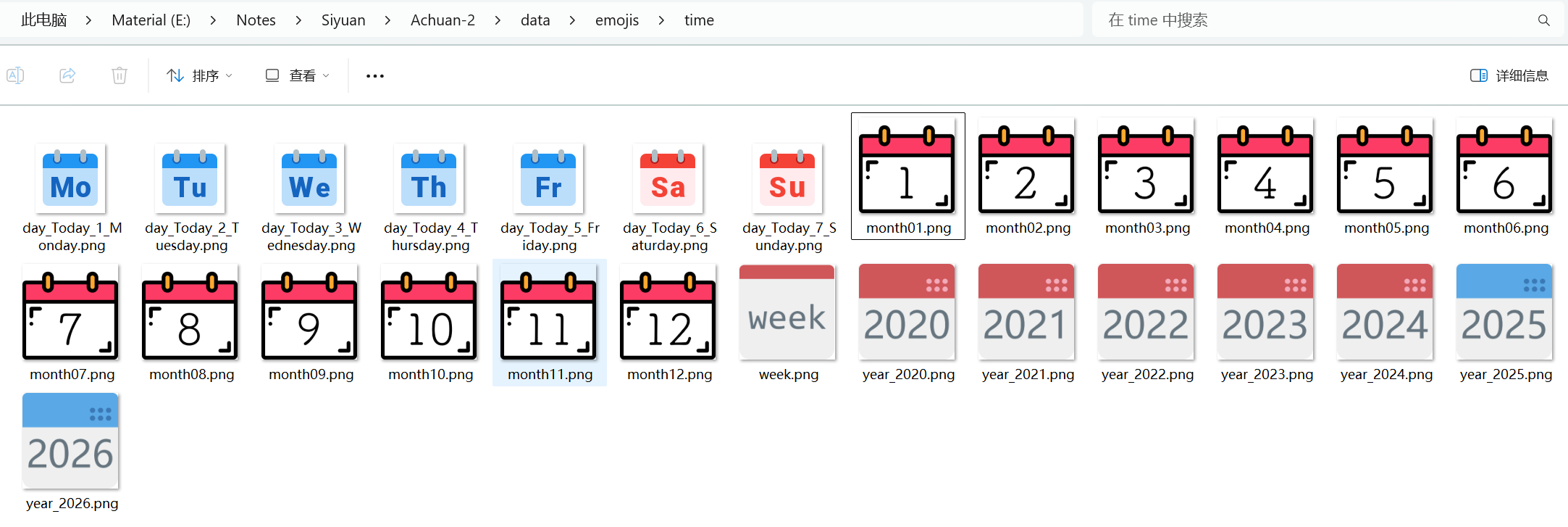Select the day_Today_6_Saturday.png file
Screen dimensions: 1568x527
(668, 178)
